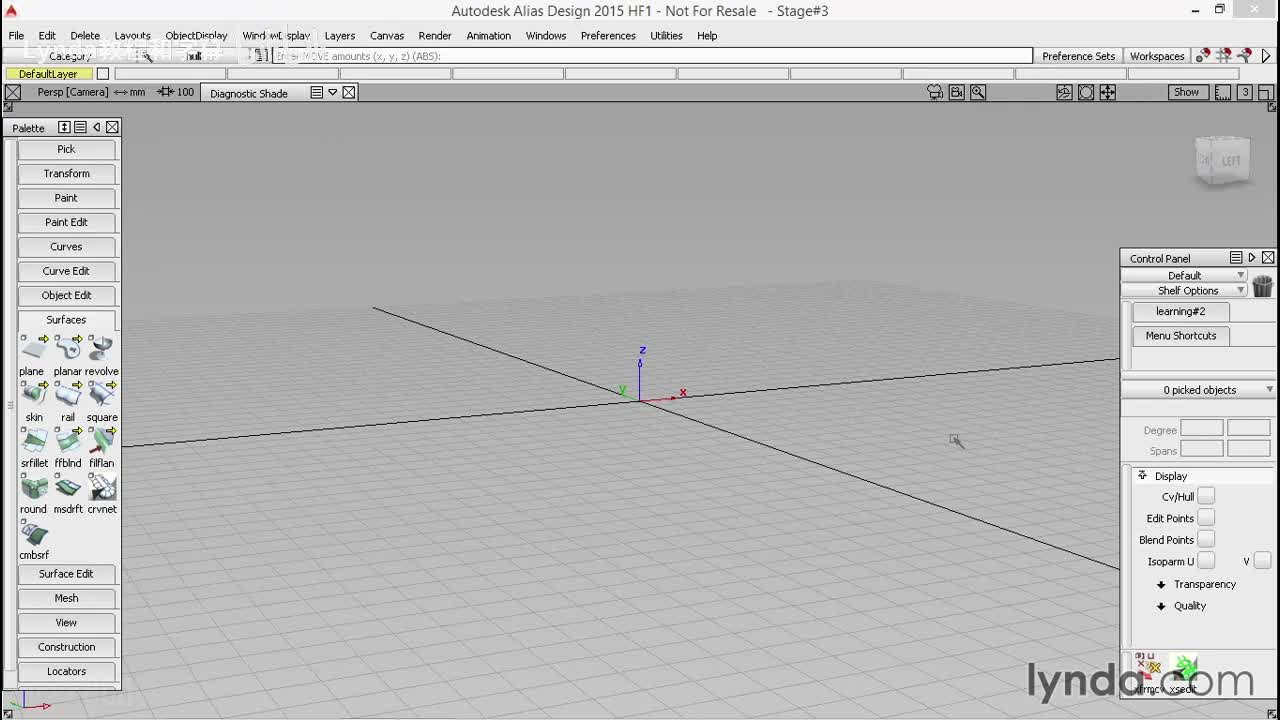Select the round tool

point(34,487)
